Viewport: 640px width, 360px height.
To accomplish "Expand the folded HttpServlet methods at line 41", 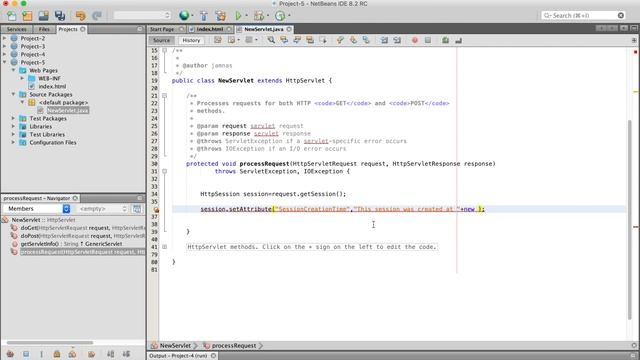I will 164,247.
